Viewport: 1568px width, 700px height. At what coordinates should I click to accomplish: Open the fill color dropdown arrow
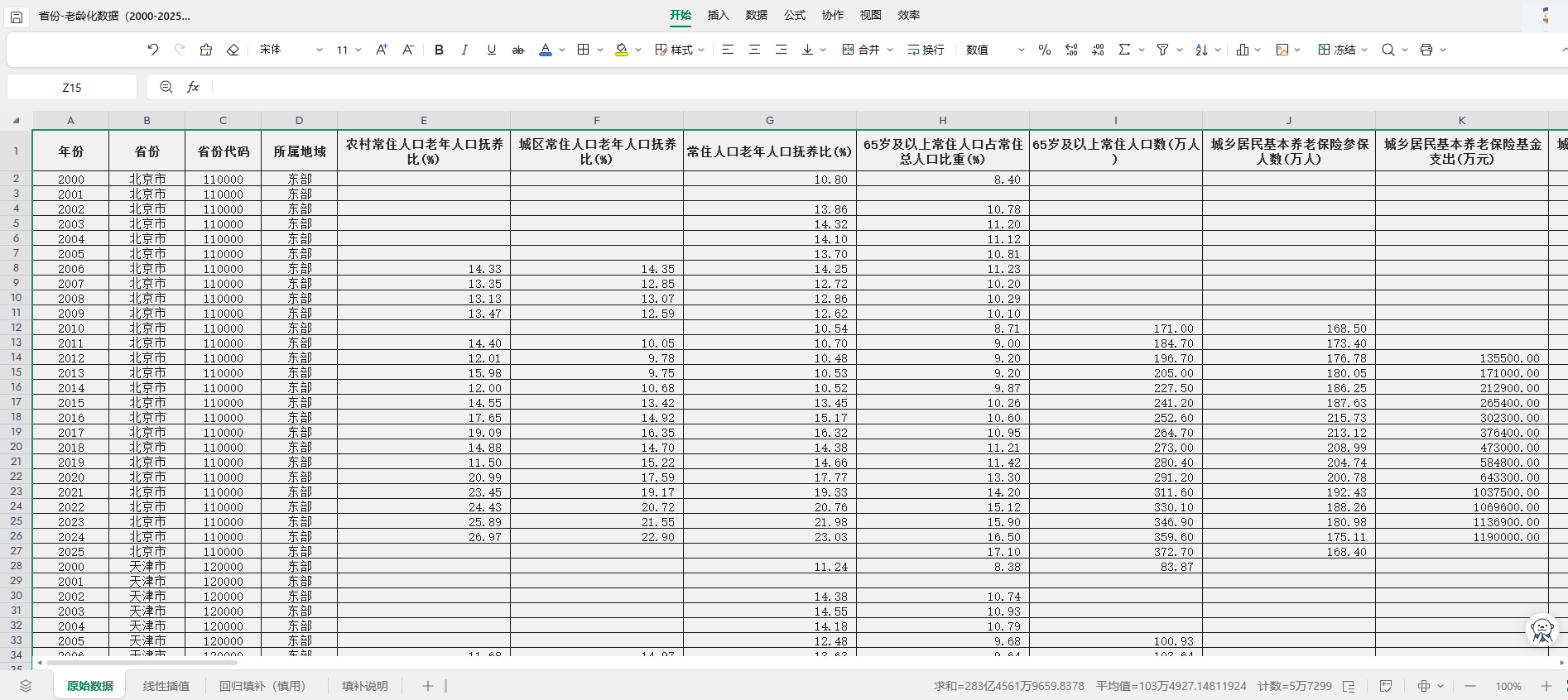638,50
